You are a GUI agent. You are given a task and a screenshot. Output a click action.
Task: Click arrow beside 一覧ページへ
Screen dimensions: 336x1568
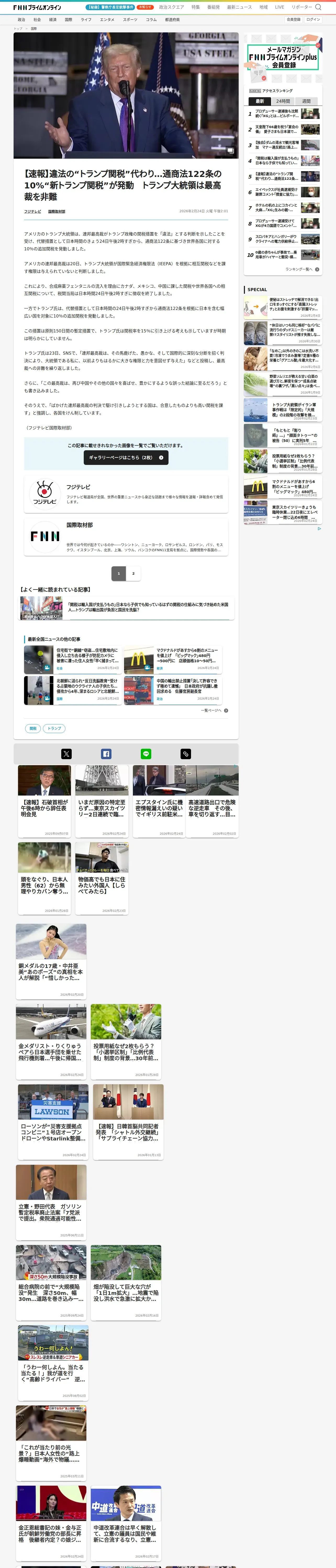coord(226,710)
